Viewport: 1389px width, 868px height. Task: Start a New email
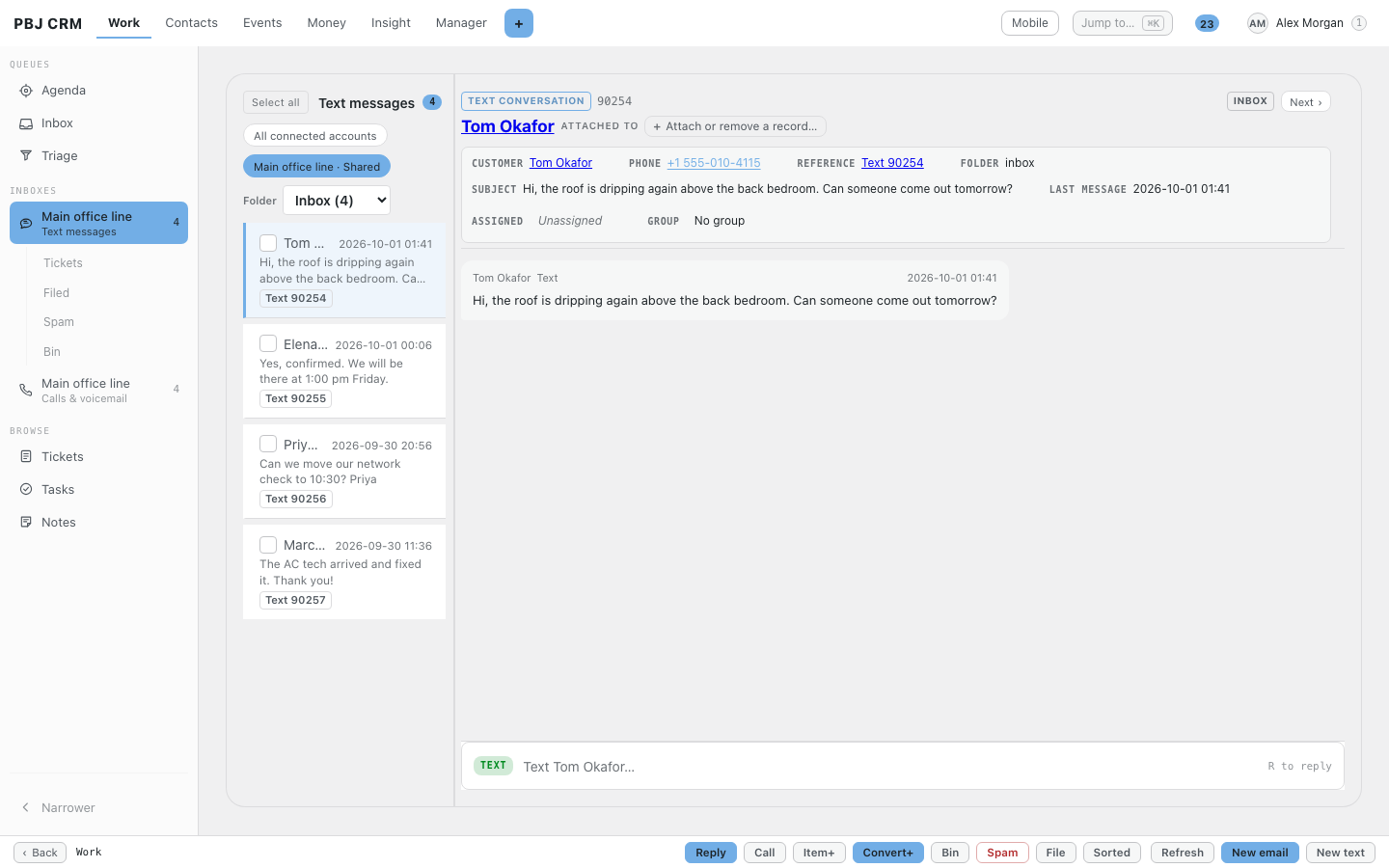click(1260, 853)
